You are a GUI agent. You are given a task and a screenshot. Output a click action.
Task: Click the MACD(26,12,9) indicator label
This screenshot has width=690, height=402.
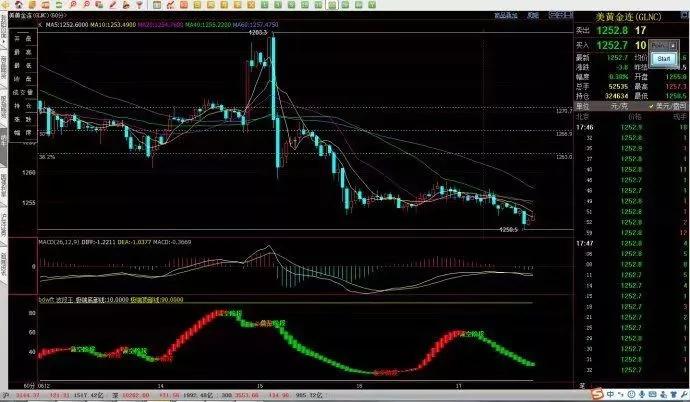pyautogui.click(x=59, y=242)
